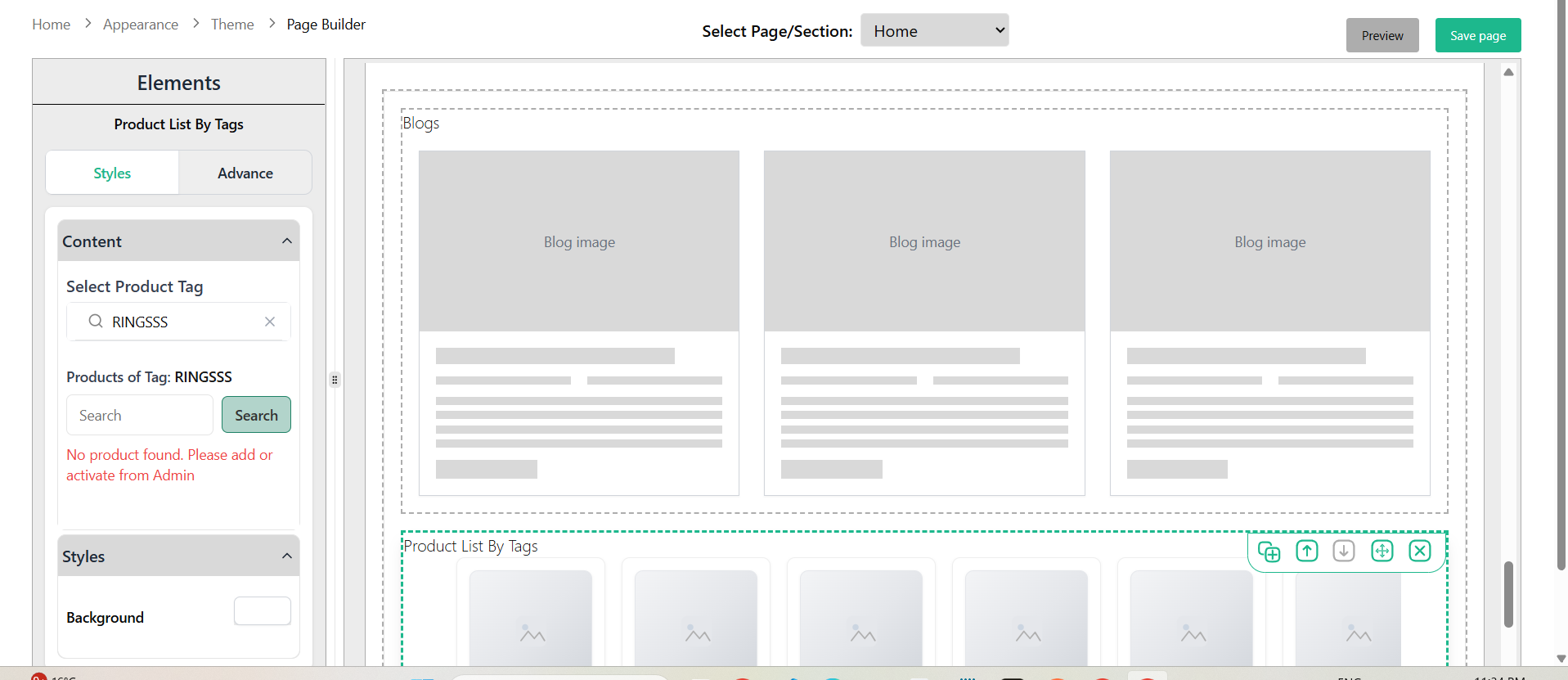Click the four-arrow drag/move element icon
Viewport: 1568px width, 680px height.
(1382, 552)
